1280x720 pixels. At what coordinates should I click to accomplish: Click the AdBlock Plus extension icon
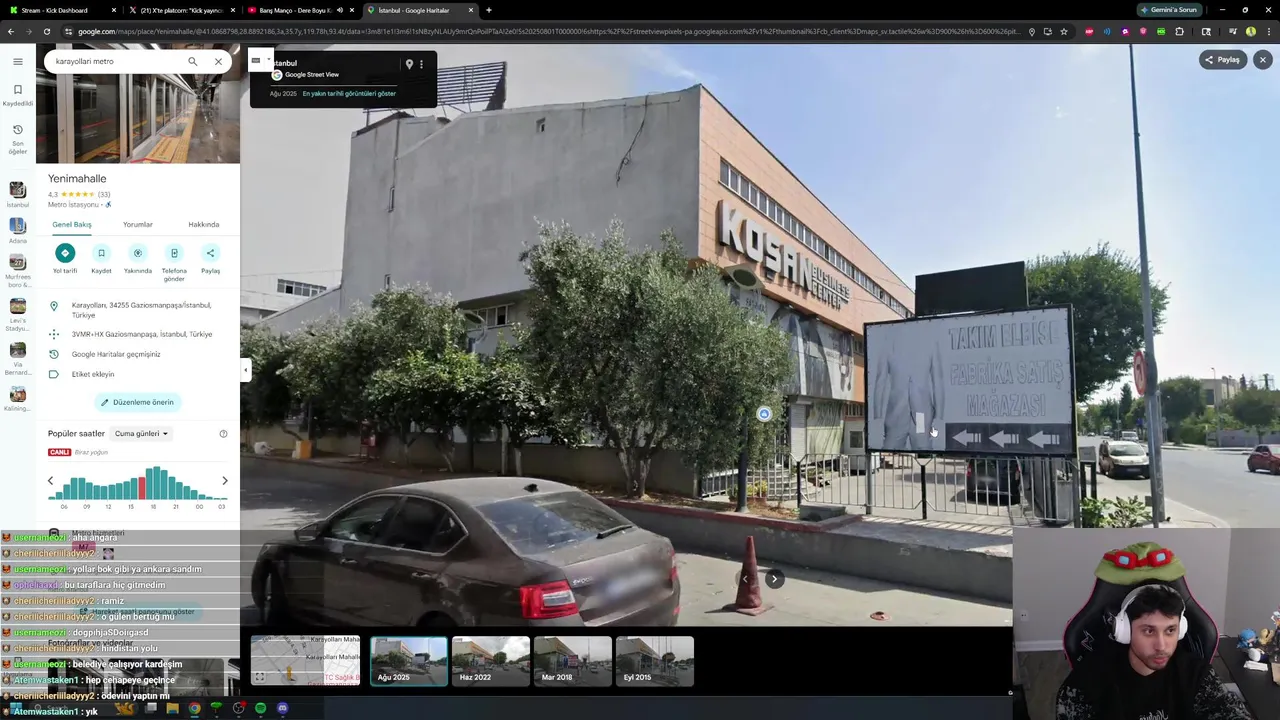coord(1089,32)
